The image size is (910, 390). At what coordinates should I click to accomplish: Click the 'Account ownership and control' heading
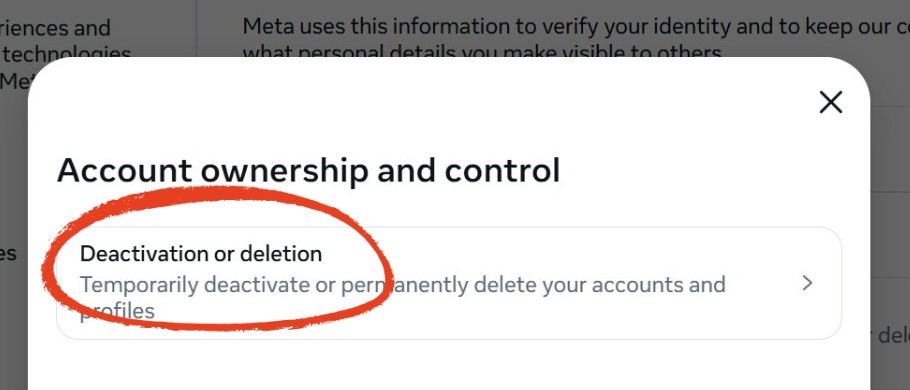(308, 171)
